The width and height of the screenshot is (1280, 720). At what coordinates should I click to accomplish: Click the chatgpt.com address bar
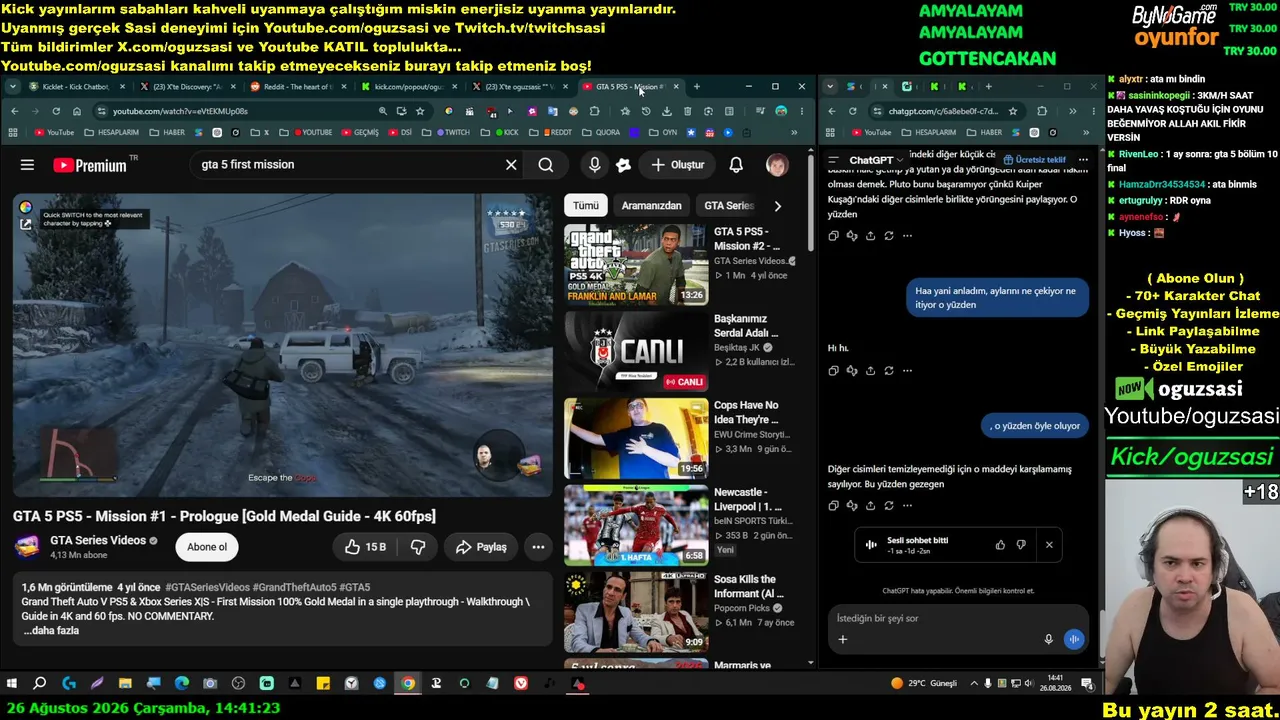[943, 111]
